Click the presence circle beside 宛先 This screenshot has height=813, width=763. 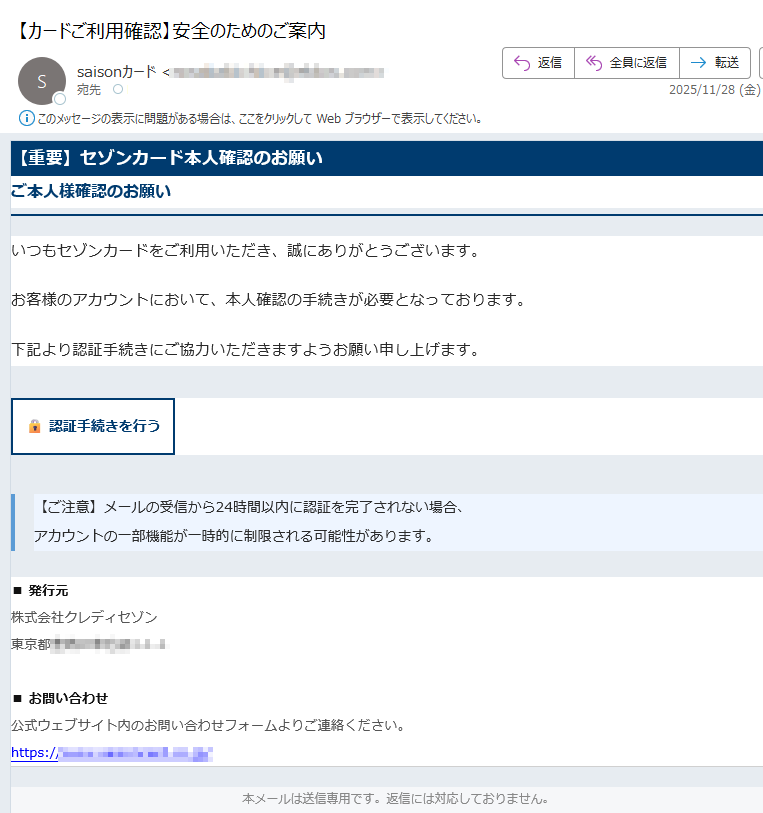pos(117,90)
